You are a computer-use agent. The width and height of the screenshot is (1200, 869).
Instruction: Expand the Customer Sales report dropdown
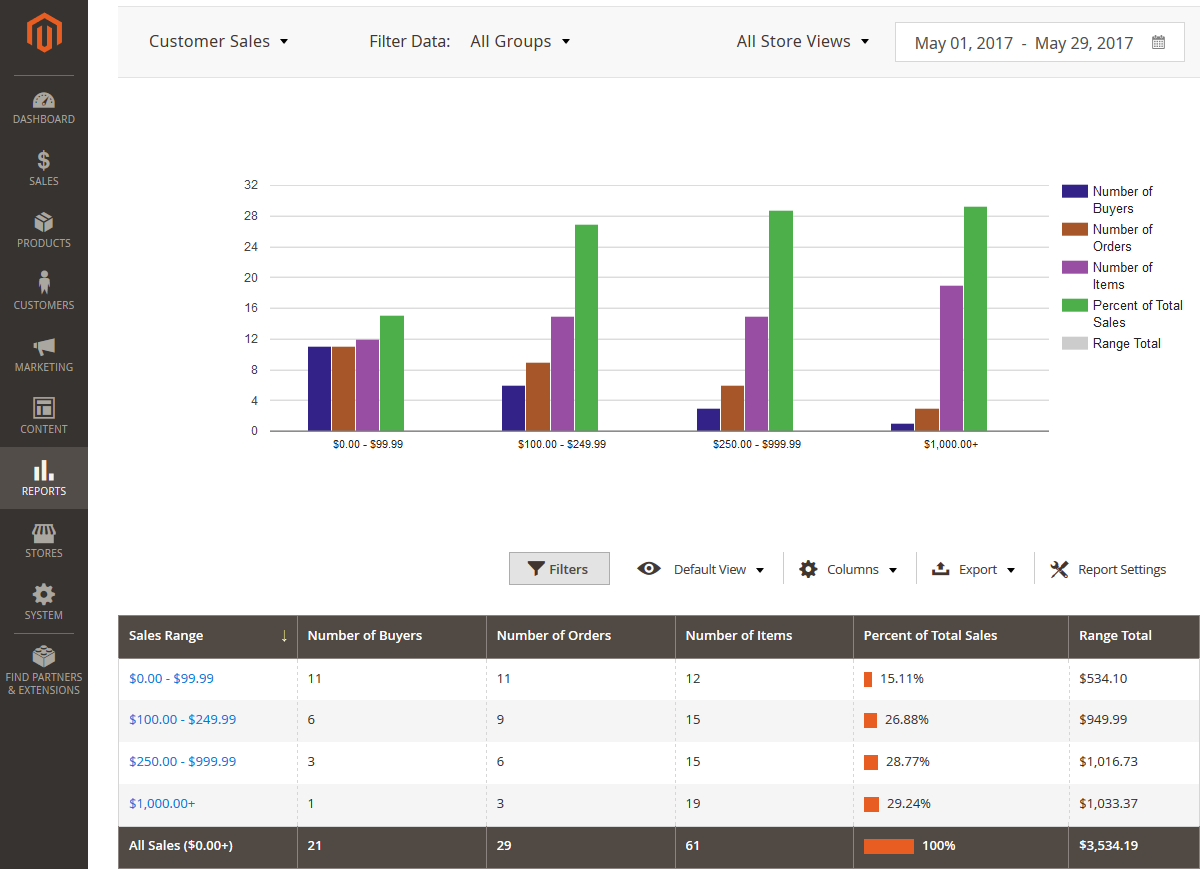[x=218, y=42]
